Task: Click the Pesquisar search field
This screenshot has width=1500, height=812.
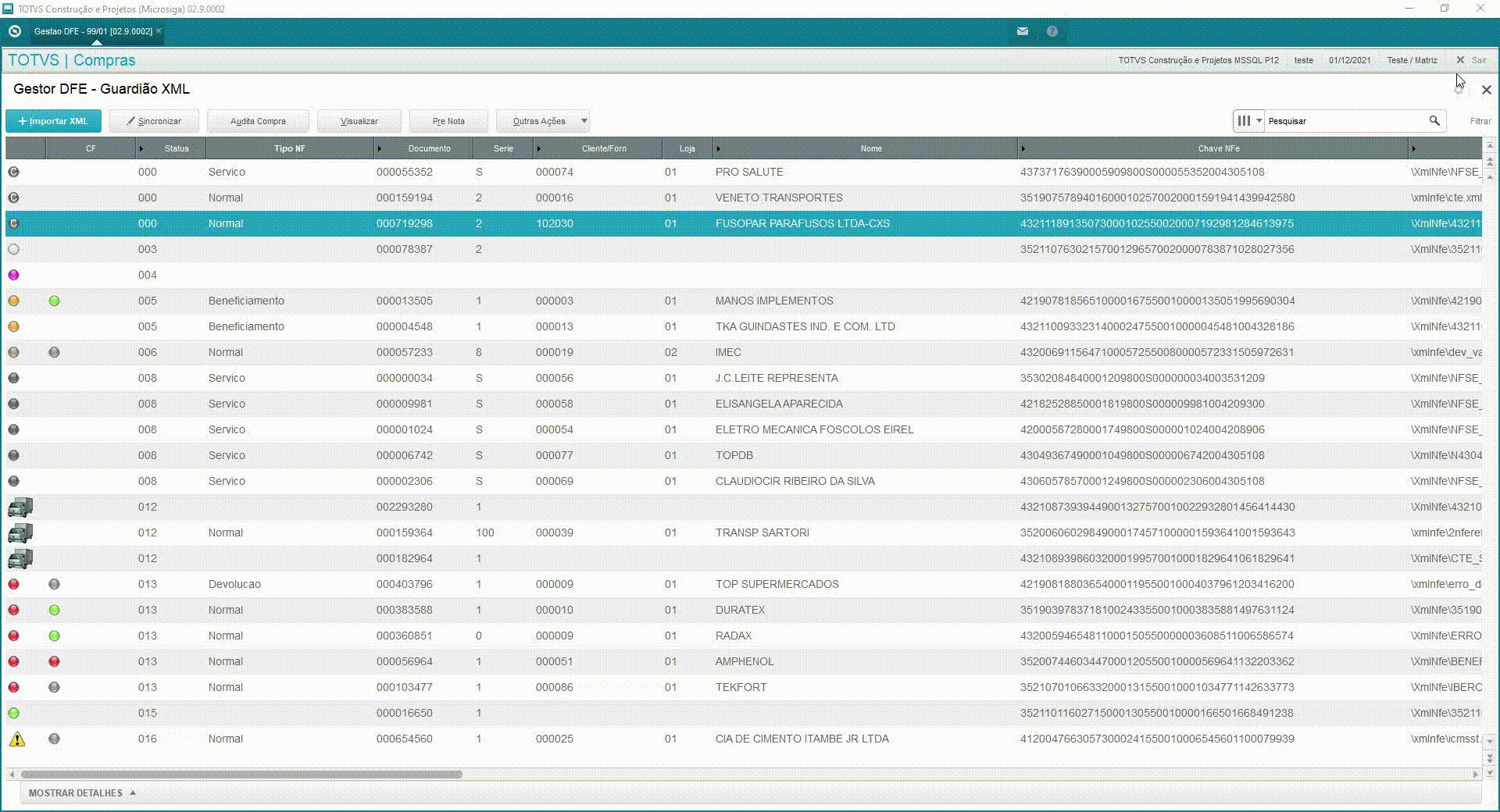Action: [1345, 121]
